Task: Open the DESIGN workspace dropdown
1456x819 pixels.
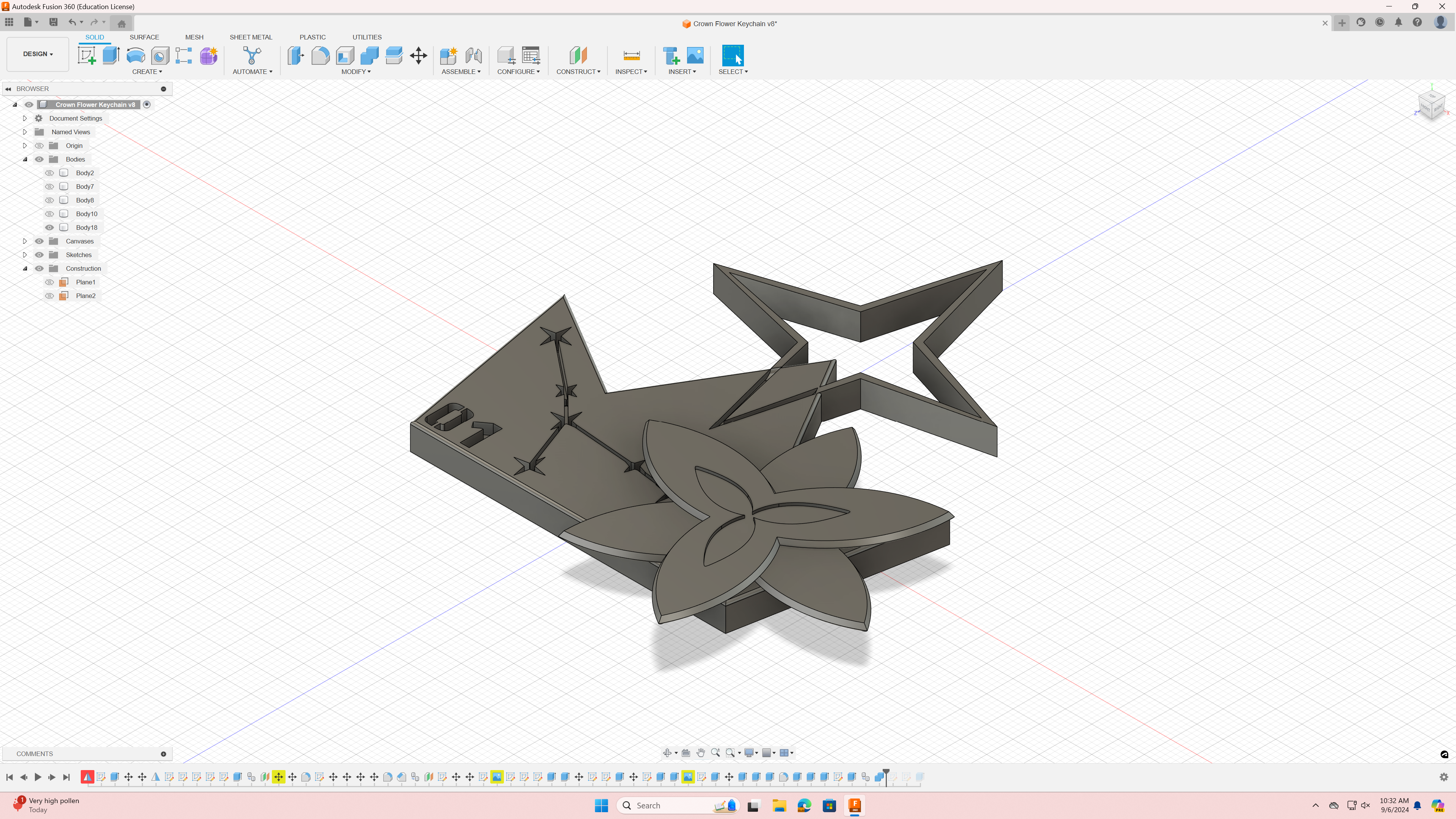Action: click(38, 54)
